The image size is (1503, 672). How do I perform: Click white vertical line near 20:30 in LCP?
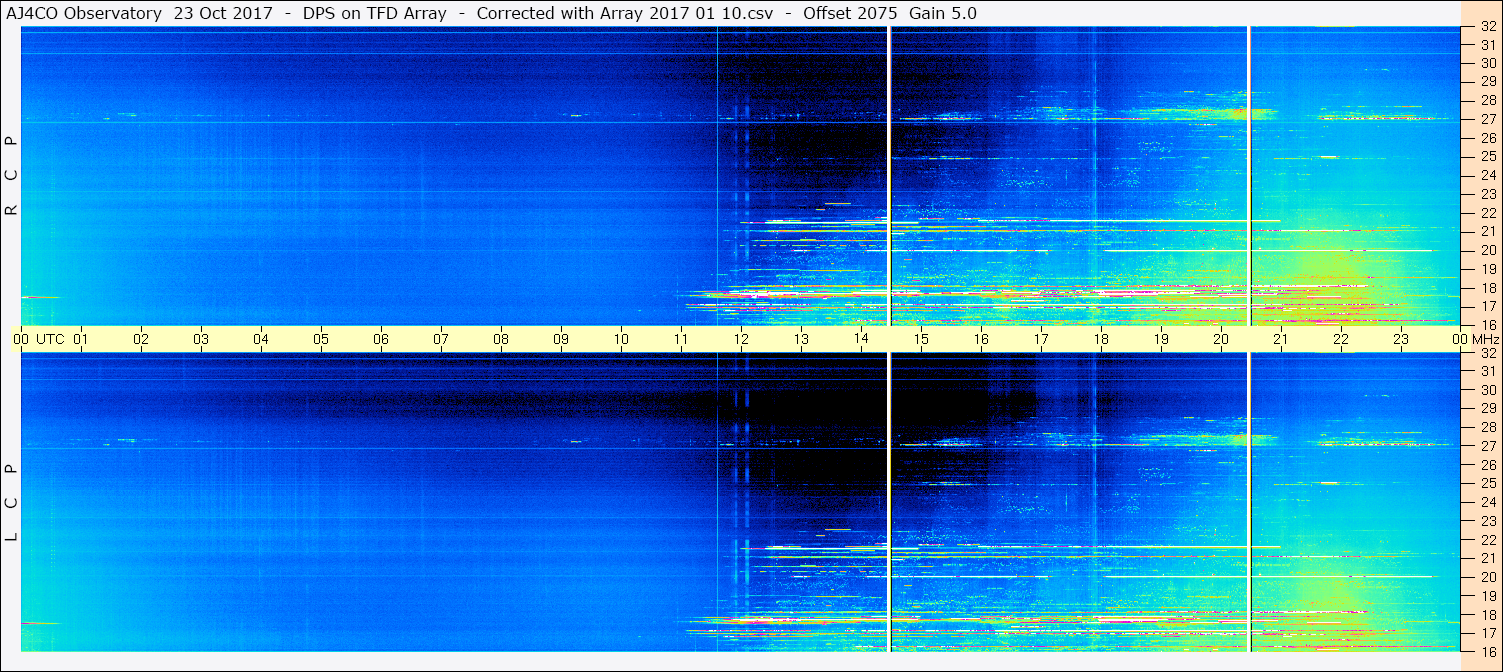pyautogui.click(x=1250, y=503)
